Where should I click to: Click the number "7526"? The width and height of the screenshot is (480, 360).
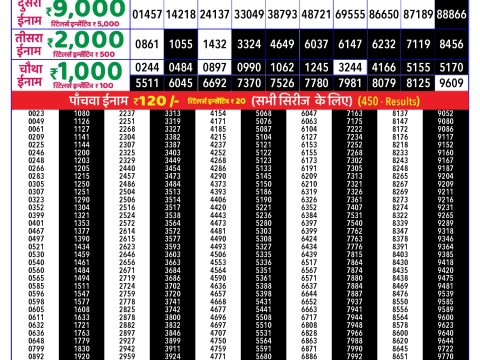tap(282, 83)
